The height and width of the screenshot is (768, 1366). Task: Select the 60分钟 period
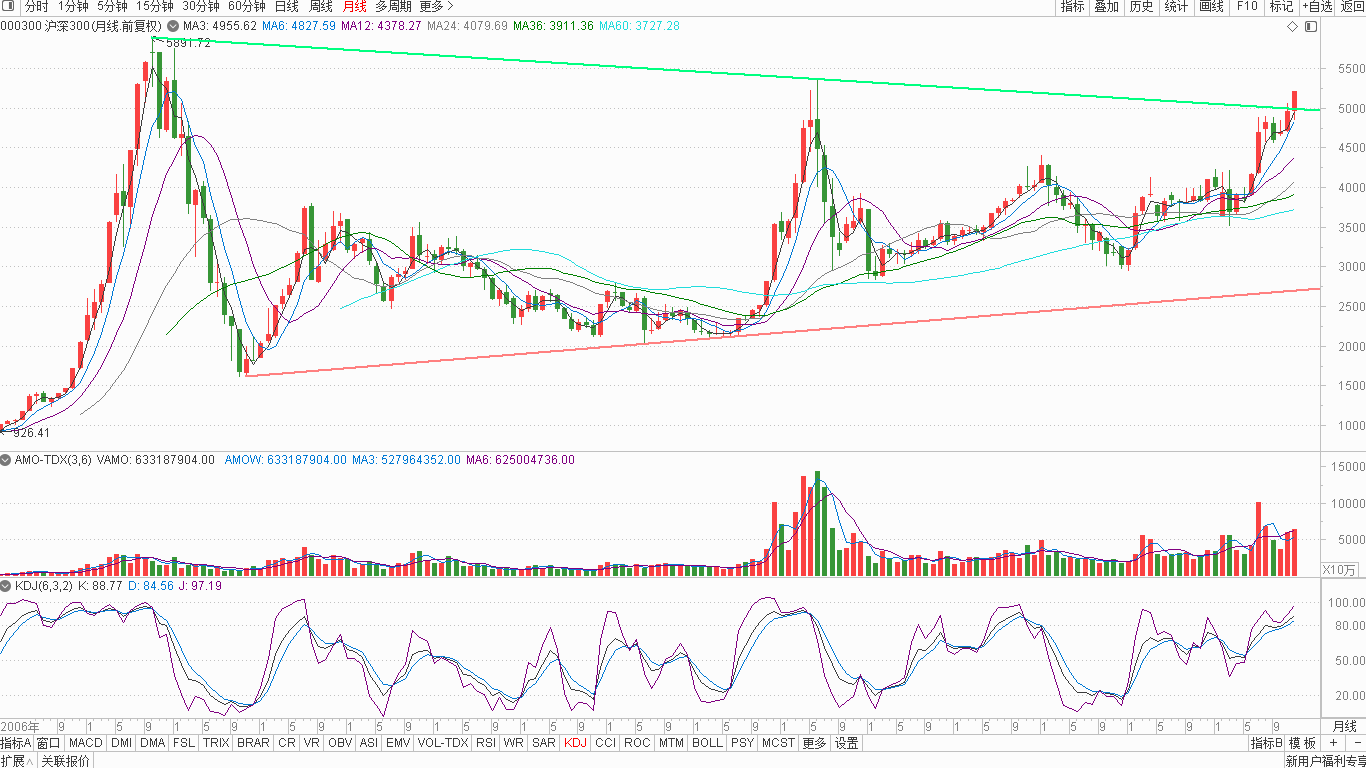pos(247,6)
